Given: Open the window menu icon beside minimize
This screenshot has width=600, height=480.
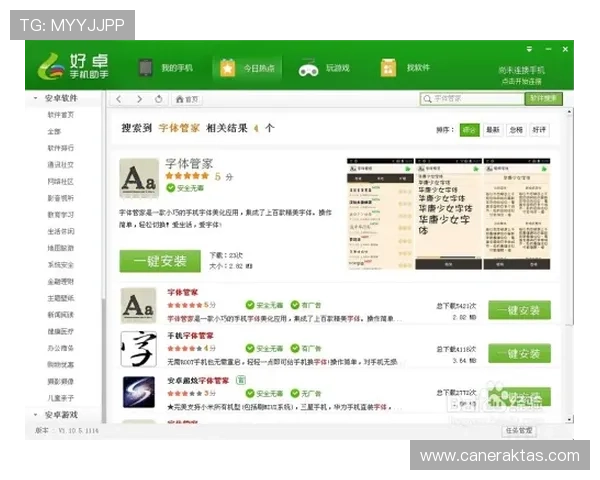Looking at the screenshot, I should point(529,49).
